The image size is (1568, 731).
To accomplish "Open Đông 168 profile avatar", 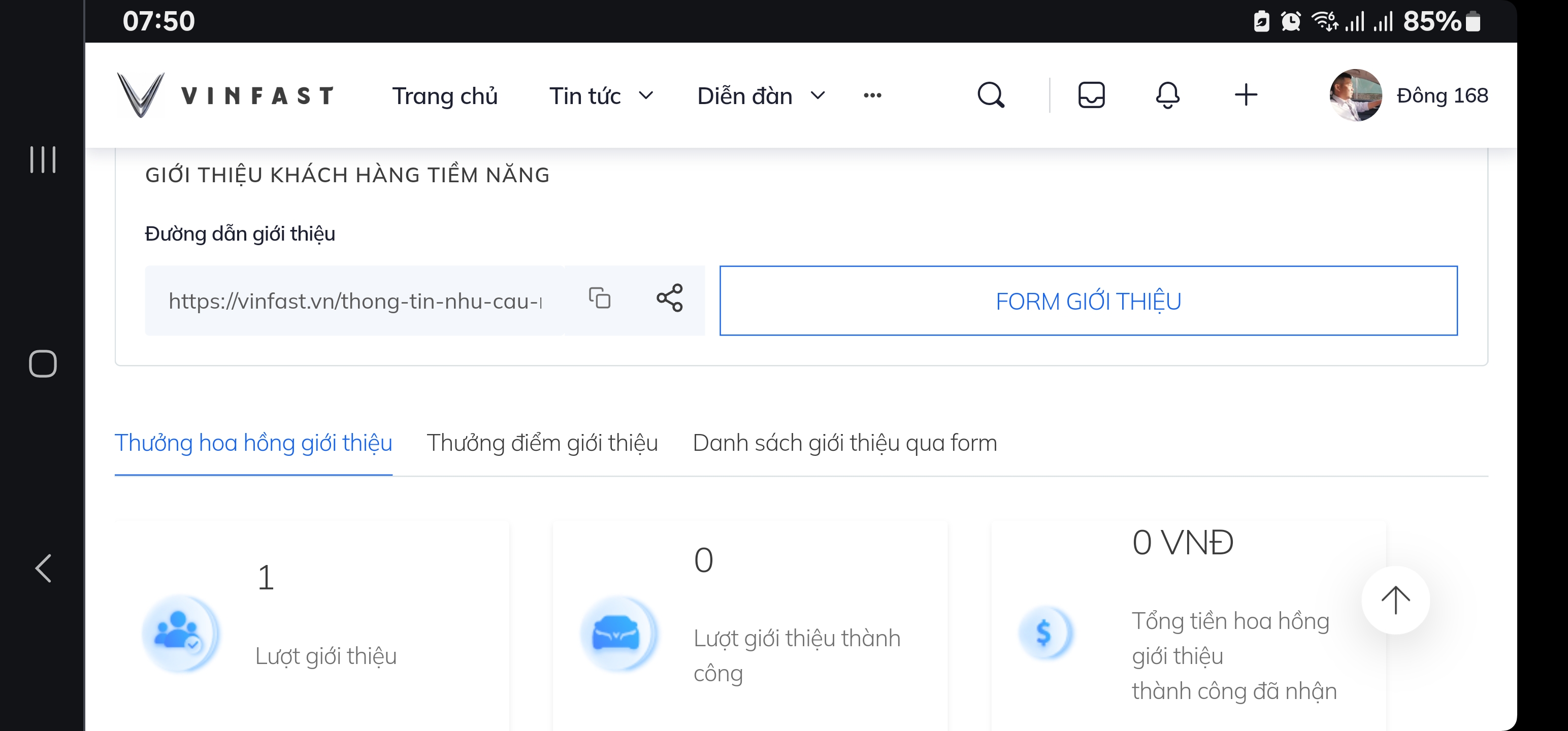I will 1356,95.
